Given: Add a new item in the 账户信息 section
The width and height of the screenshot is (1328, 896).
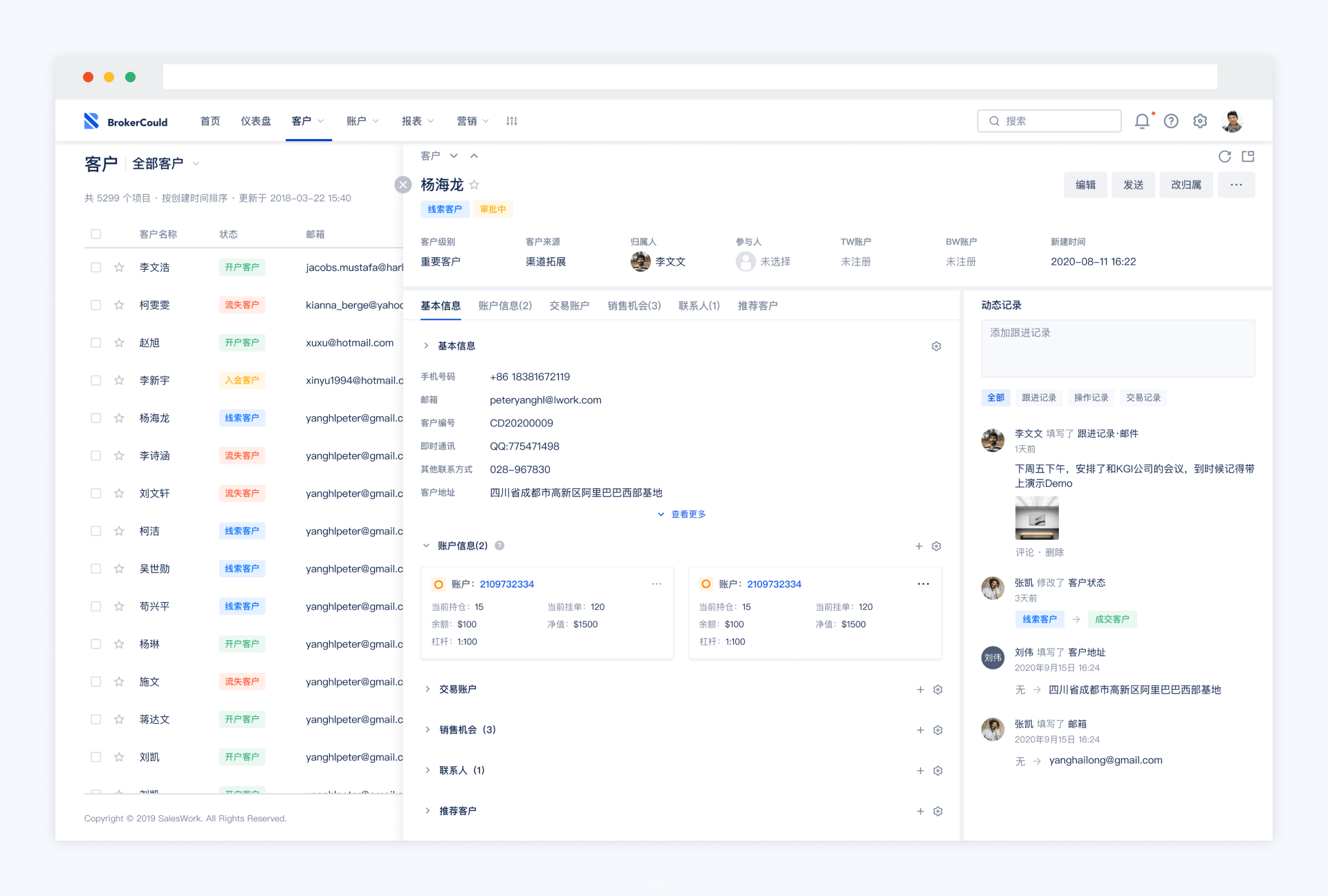Looking at the screenshot, I should (919, 546).
